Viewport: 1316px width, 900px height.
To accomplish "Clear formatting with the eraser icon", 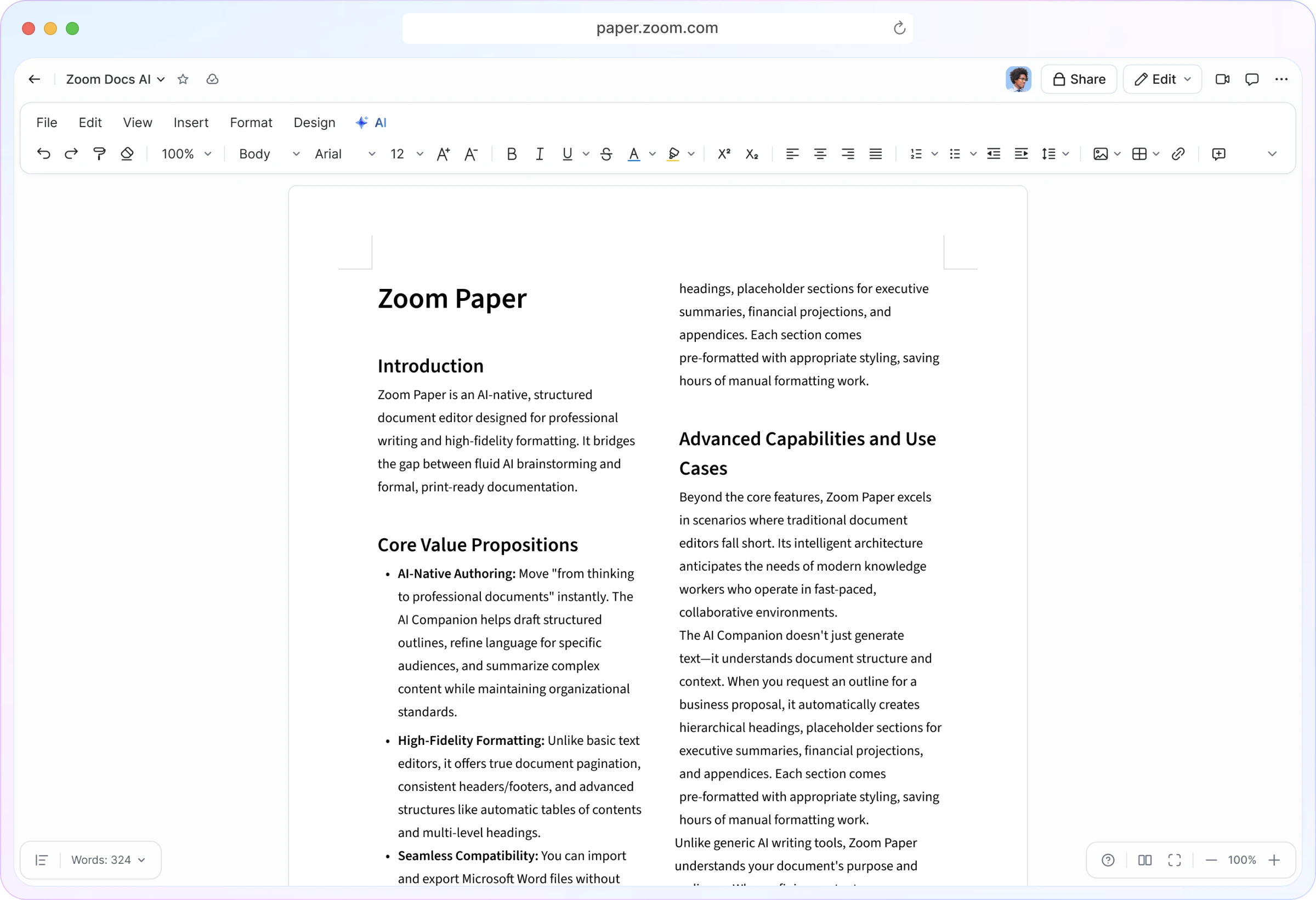I will [127, 154].
